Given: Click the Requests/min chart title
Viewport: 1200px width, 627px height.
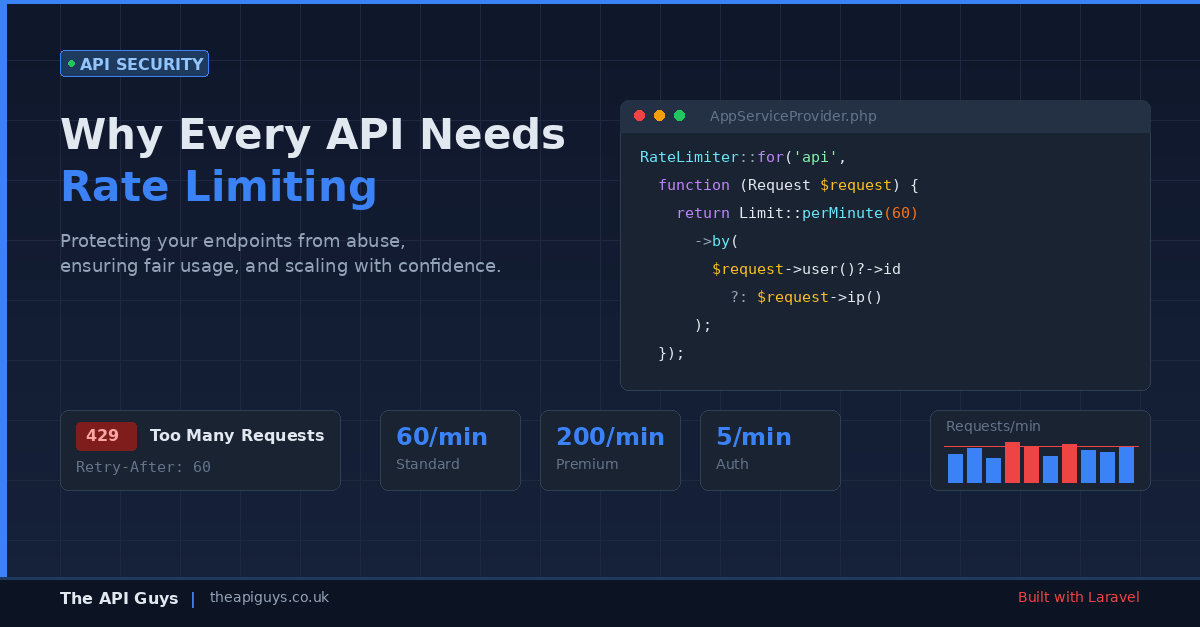Looking at the screenshot, I should pyautogui.click(x=993, y=426).
